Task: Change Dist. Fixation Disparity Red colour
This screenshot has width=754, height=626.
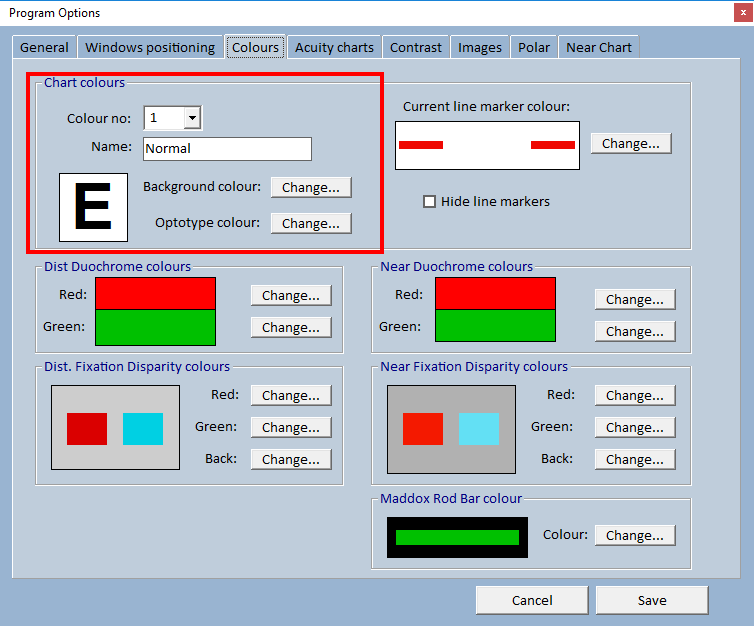Action: (x=291, y=395)
